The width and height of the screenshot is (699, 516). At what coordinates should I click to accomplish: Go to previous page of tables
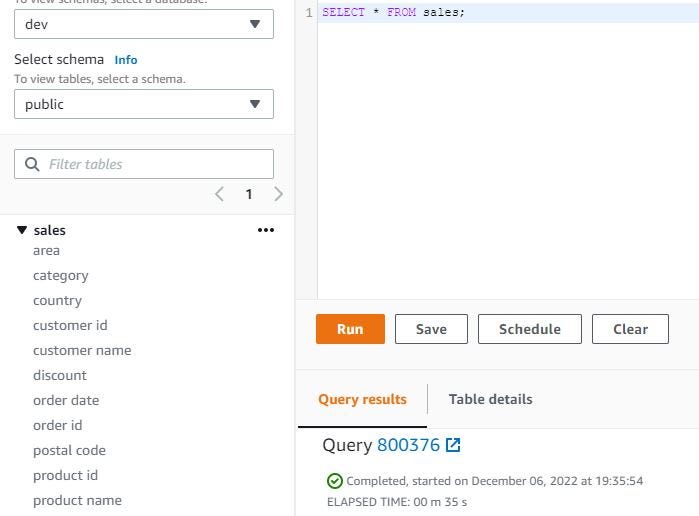tap(219, 194)
